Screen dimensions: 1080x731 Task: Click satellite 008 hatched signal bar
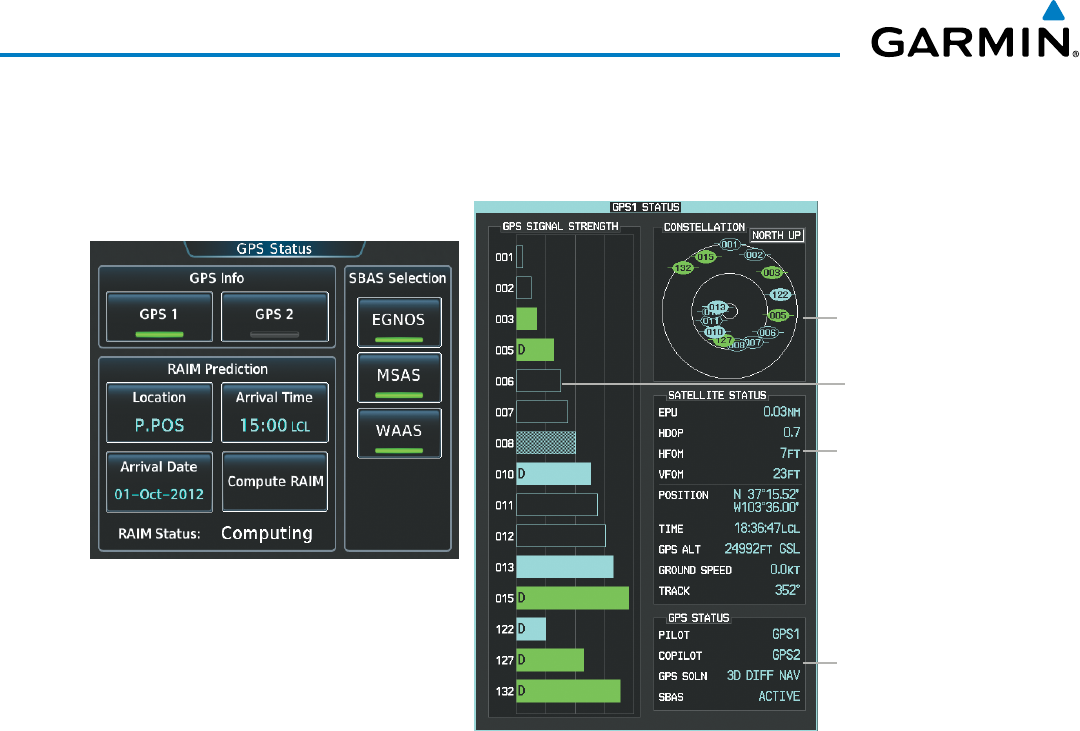tap(546, 442)
